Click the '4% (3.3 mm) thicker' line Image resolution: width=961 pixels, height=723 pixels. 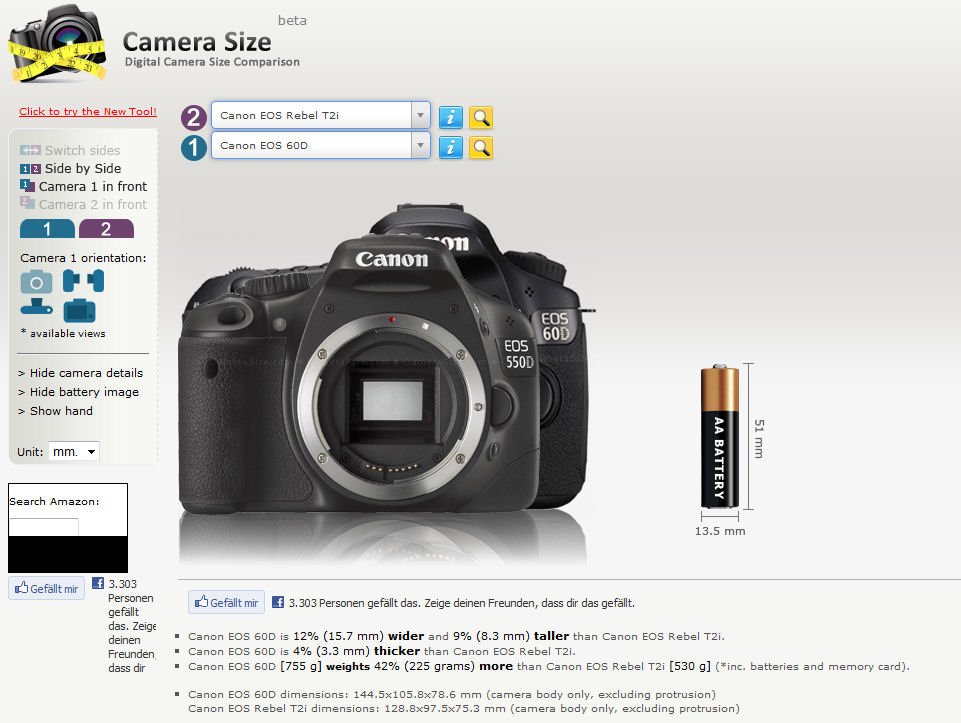(382, 651)
